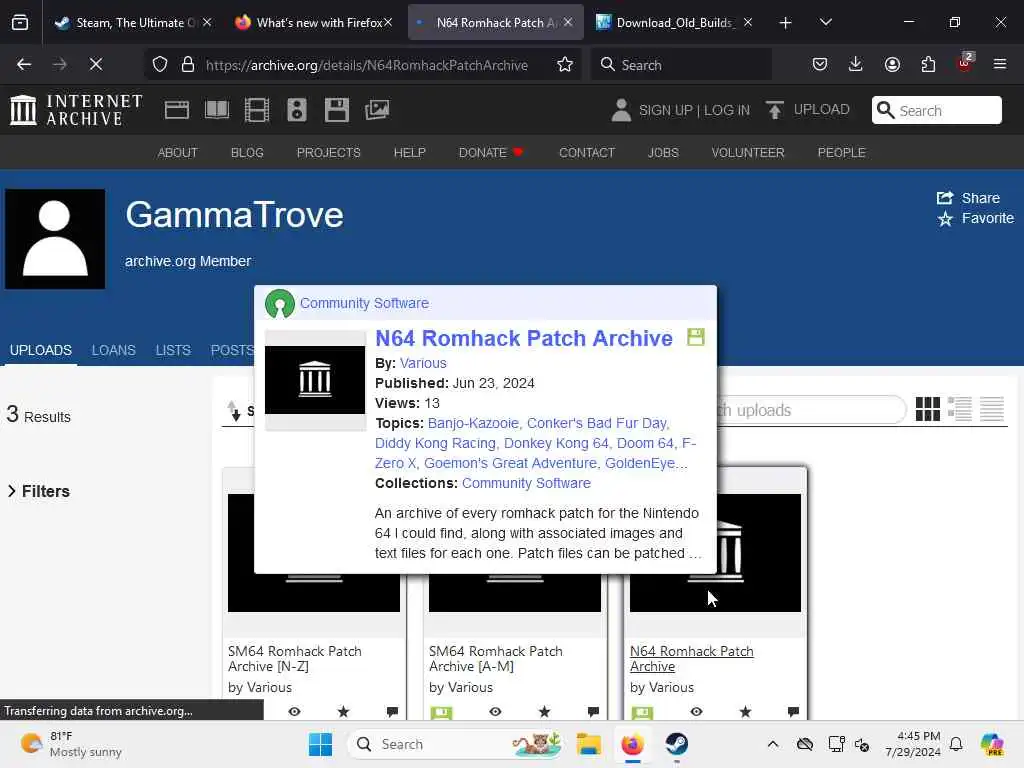Open Steam from taskbar
Screen dimensions: 1024x768
pyautogui.click(x=677, y=744)
